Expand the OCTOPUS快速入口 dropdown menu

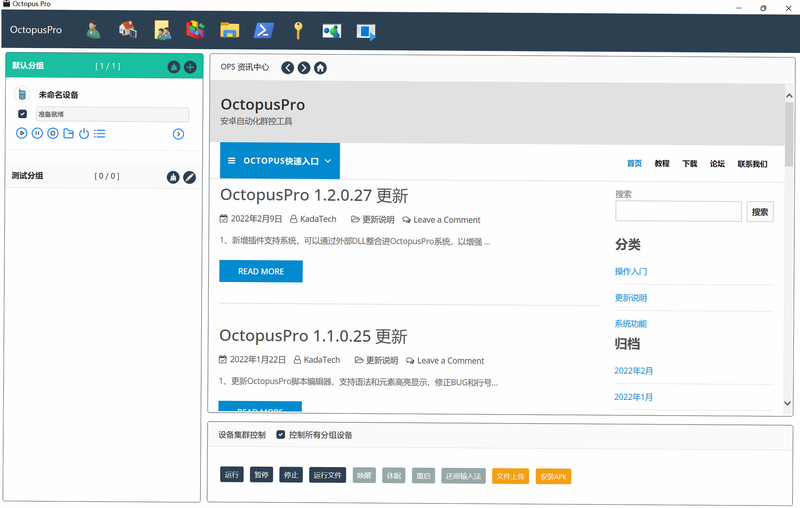280,161
